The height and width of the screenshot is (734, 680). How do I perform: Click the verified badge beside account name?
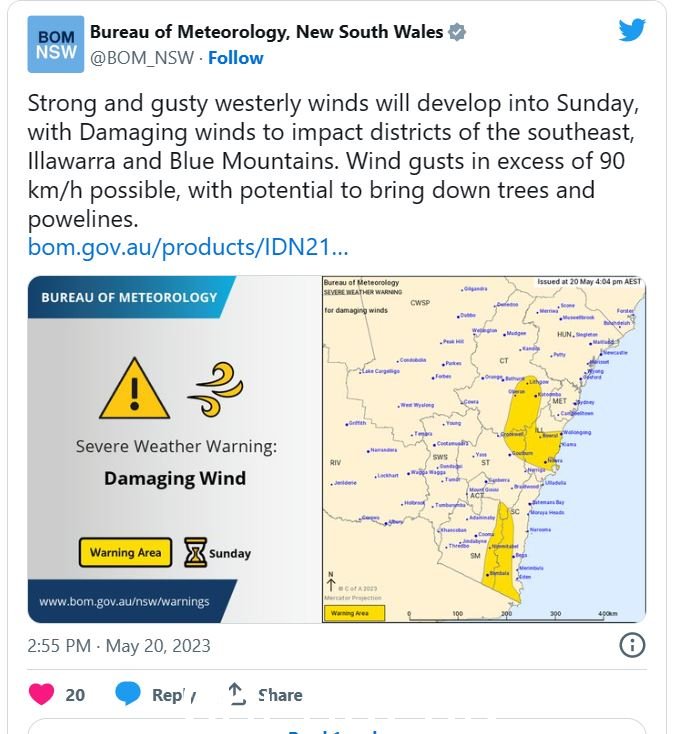click(x=457, y=32)
